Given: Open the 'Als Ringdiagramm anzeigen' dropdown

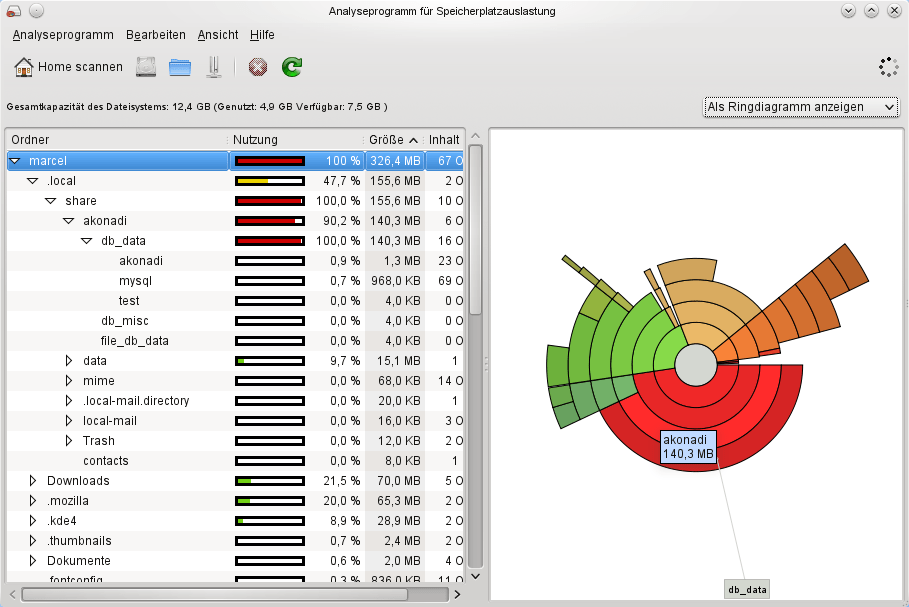Looking at the screenshot, I should [x=801, y=107].
